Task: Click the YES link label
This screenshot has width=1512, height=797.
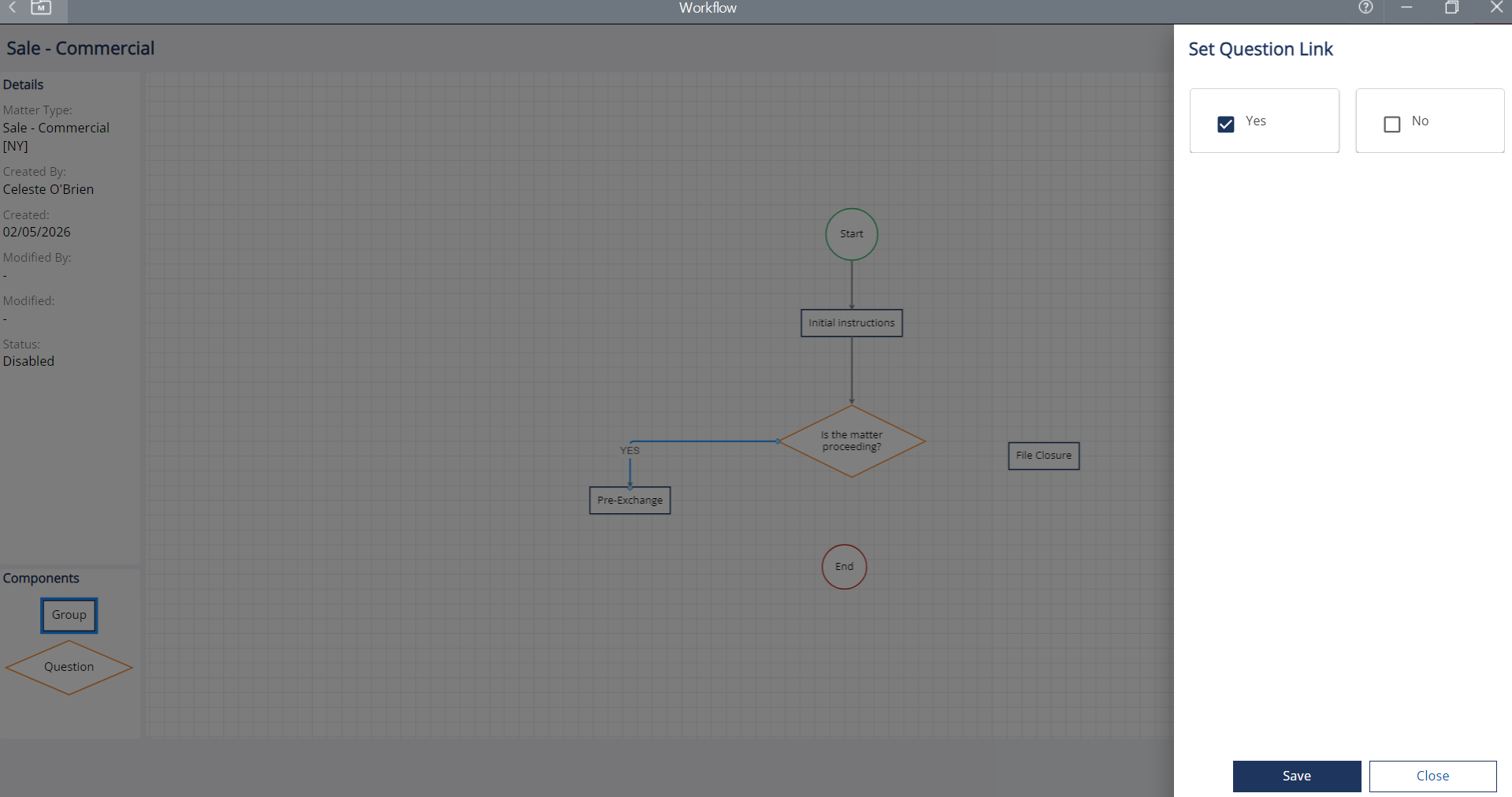Action: 630,451
